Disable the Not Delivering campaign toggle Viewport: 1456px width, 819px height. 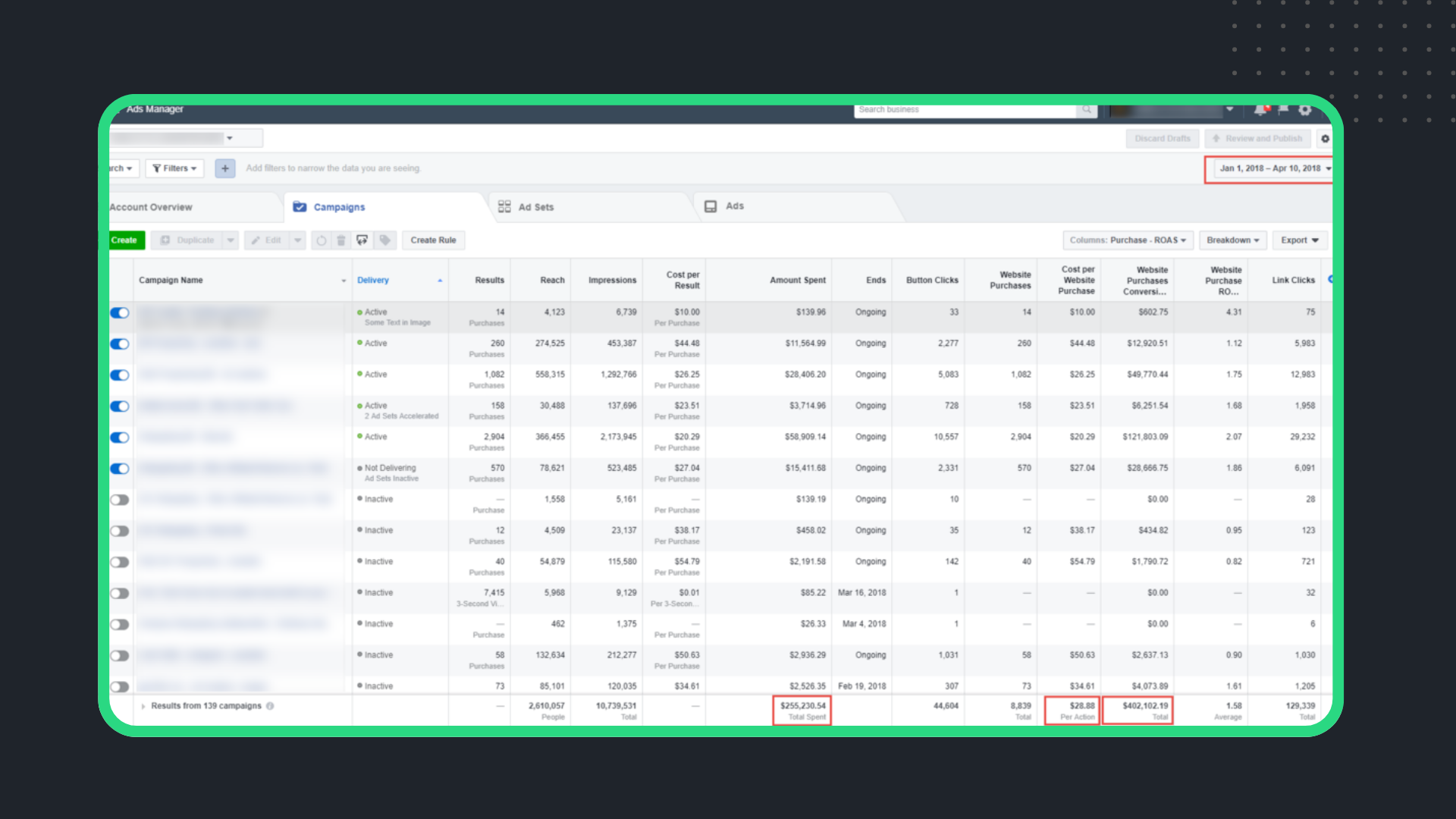(x=120, y=469)
